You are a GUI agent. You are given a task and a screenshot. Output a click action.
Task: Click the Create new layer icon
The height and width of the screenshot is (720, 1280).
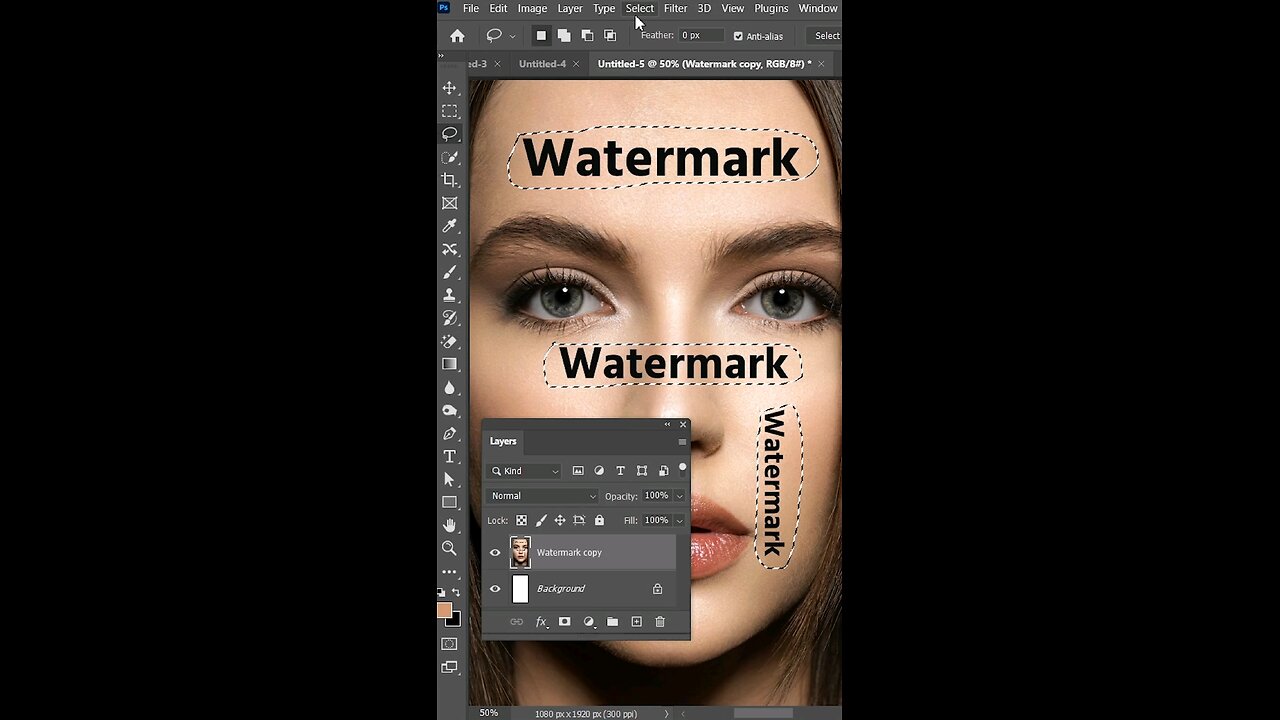(636, 622)
